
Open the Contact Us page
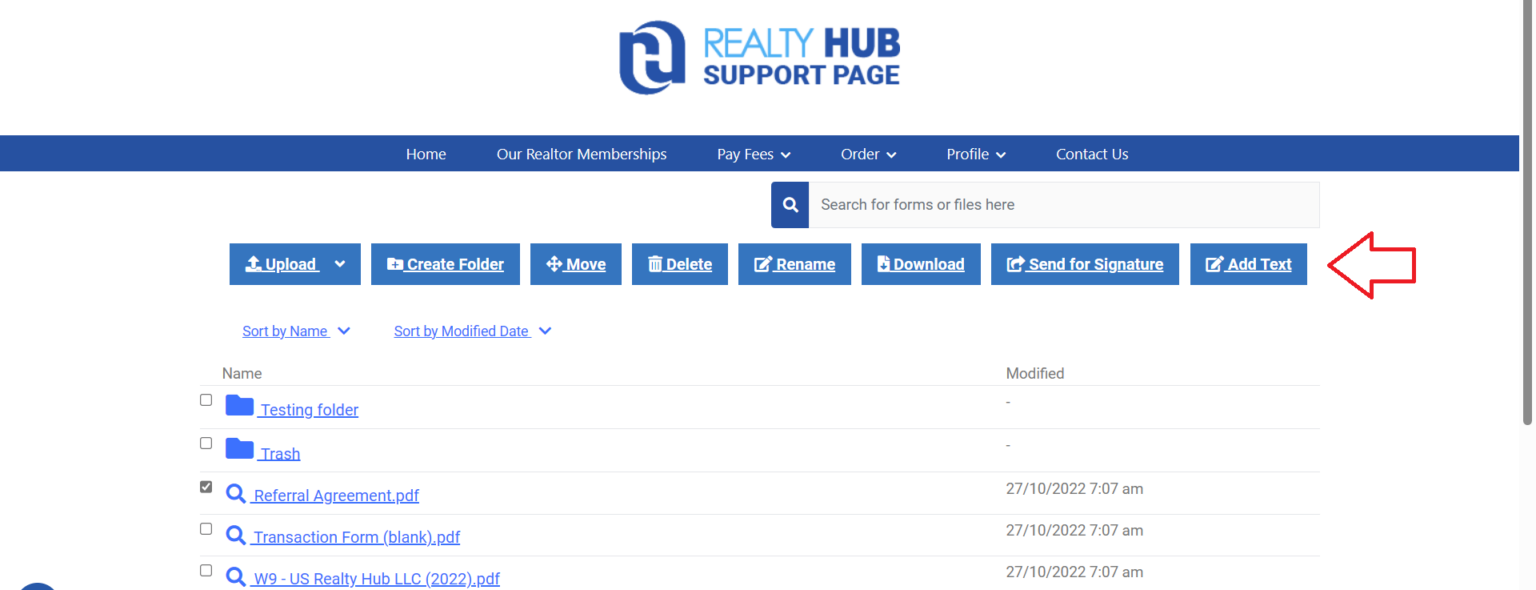[1092, 154]
